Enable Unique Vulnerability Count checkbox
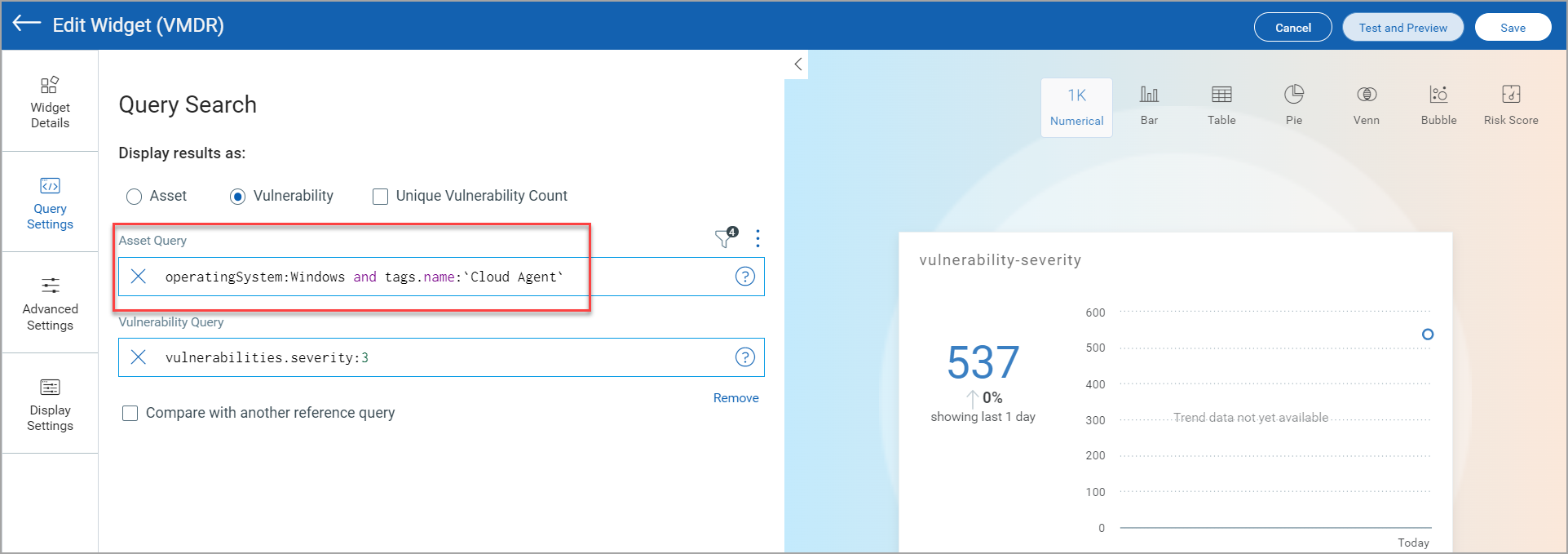 [380, 197]
